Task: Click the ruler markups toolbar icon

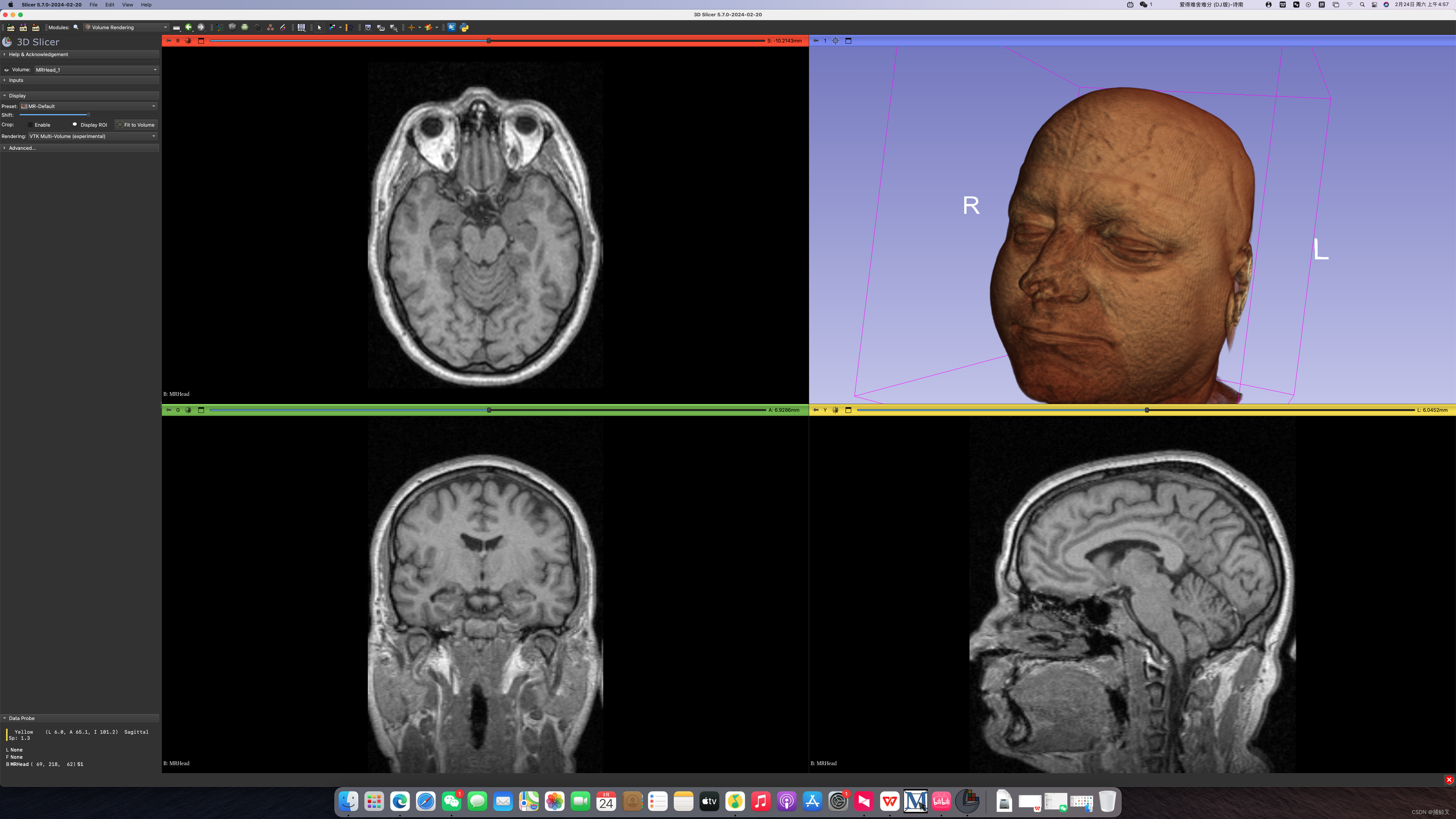Action: coord(350,27)
